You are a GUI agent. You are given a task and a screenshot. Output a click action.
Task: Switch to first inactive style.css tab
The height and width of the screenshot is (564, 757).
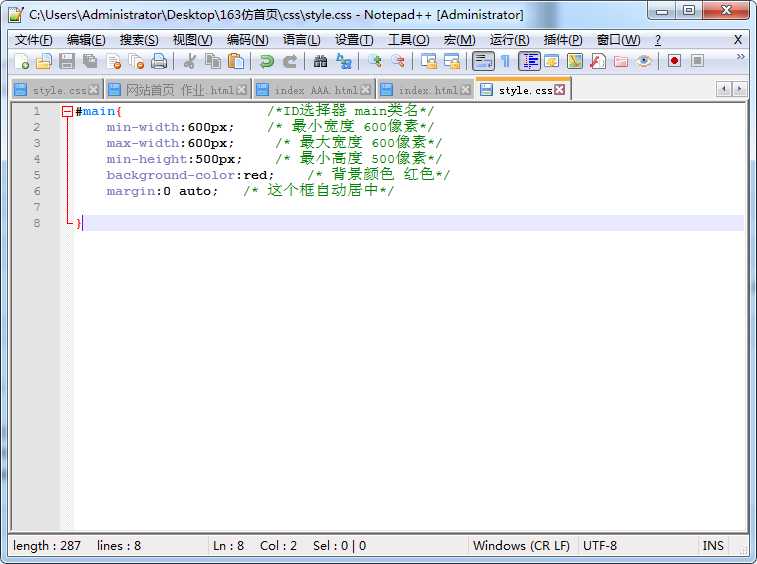click(x=56, y=90)
